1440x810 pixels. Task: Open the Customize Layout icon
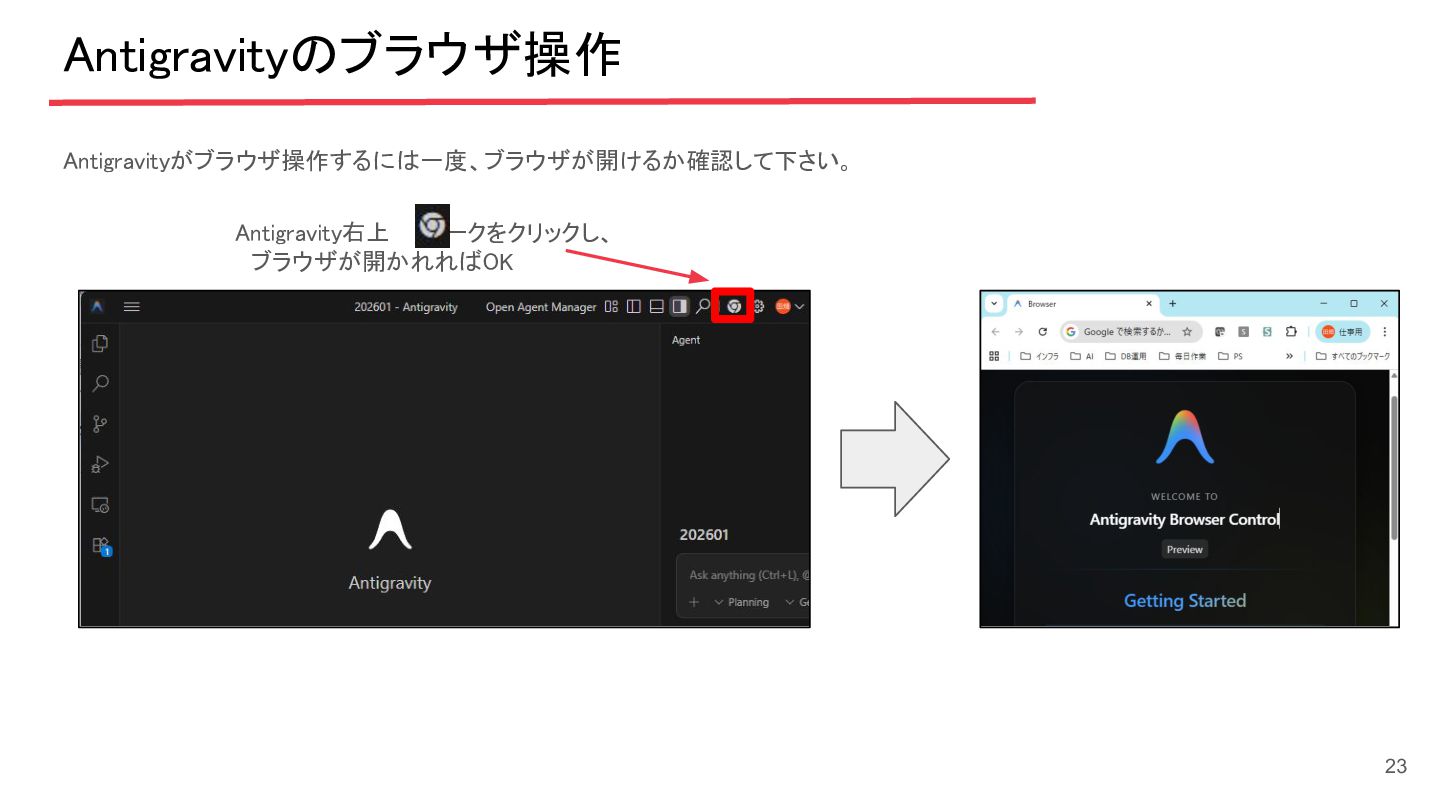tap(611, 307)
